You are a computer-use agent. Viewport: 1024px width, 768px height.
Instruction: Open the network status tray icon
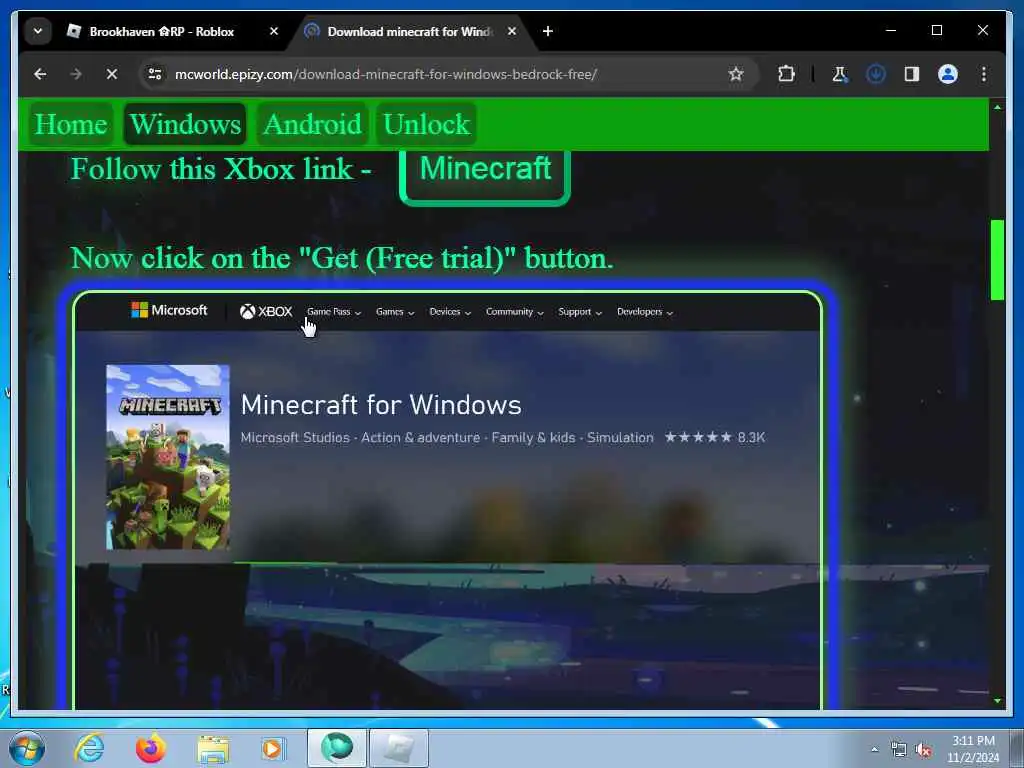point(899,750)
